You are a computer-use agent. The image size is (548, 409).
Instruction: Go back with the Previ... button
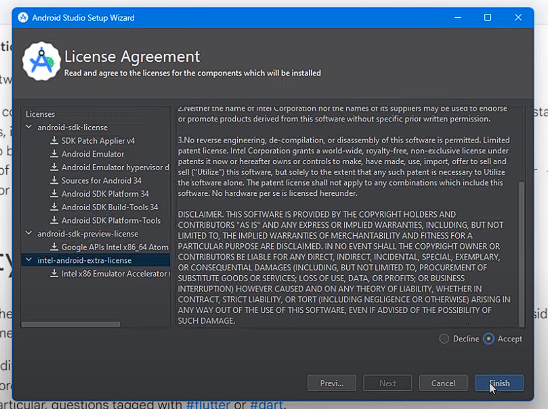[332, 383]
